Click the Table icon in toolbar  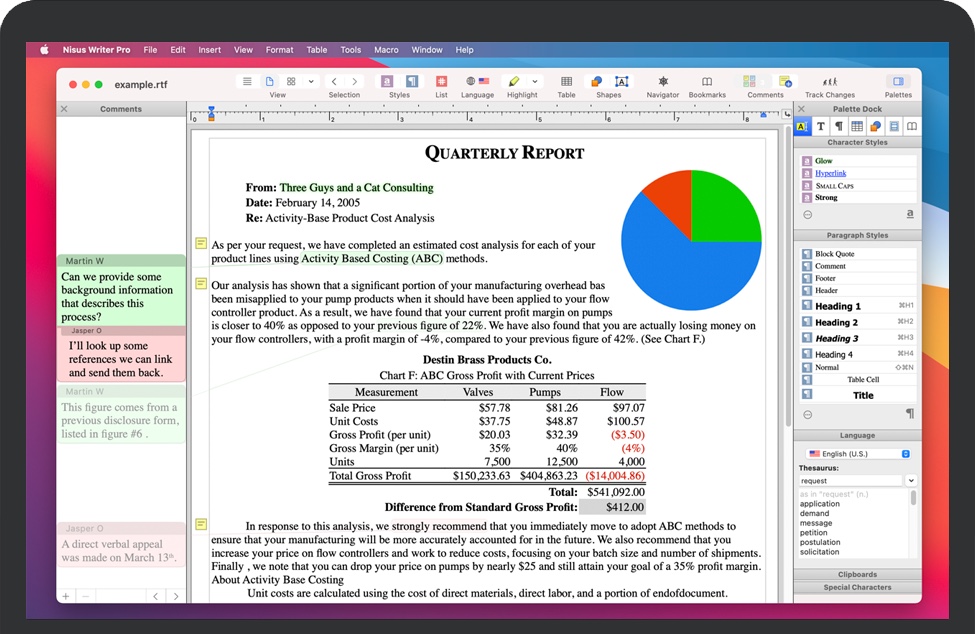coord(566,81)
